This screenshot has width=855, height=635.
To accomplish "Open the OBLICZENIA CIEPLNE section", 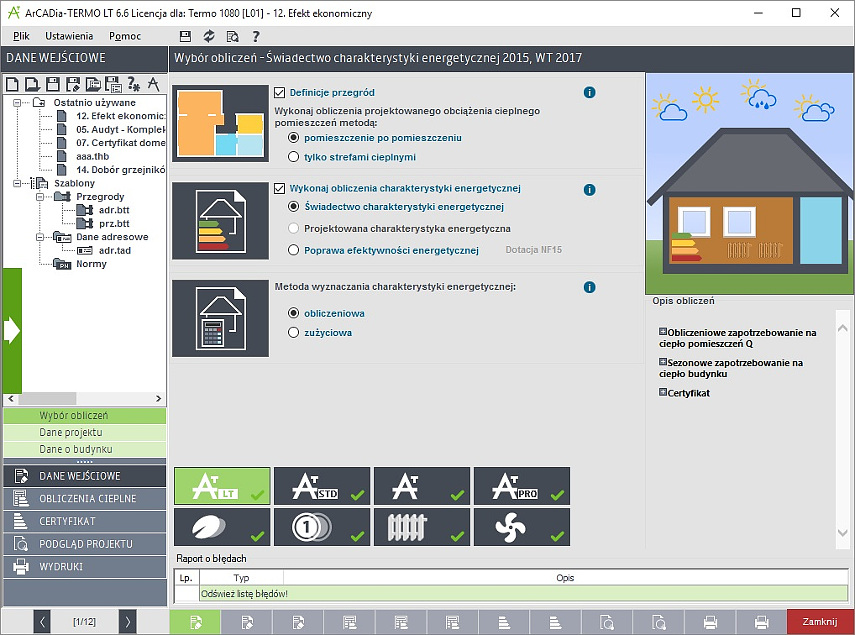I will point(85,499).
